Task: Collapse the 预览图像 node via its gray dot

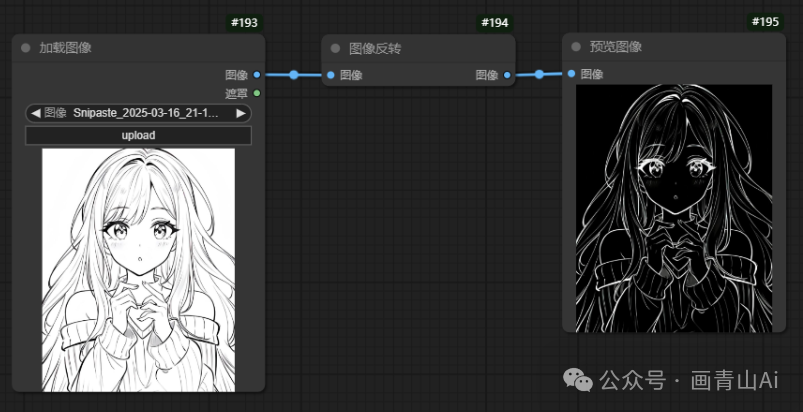Action: click(576, 47)
